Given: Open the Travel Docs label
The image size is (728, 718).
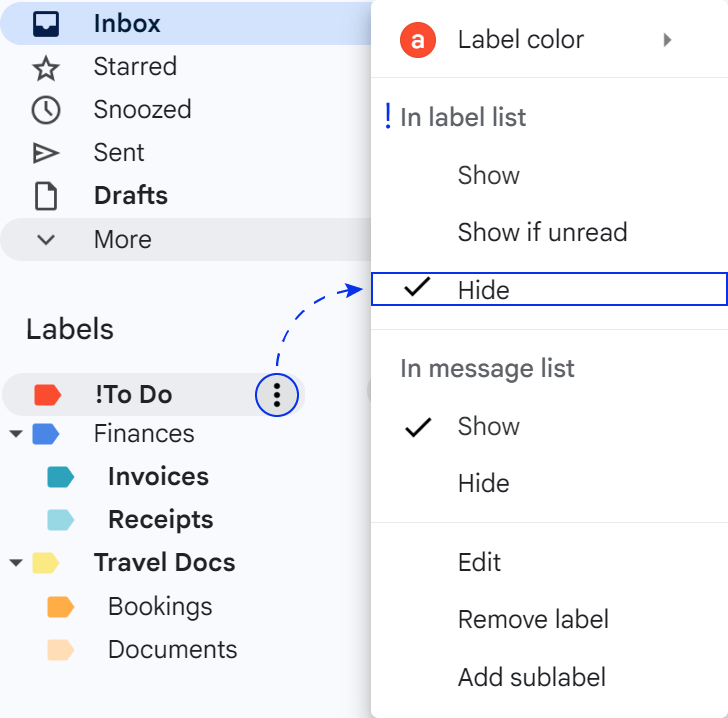Looking at the screenshot, I should pyautogui.click(x=164, y=563).
